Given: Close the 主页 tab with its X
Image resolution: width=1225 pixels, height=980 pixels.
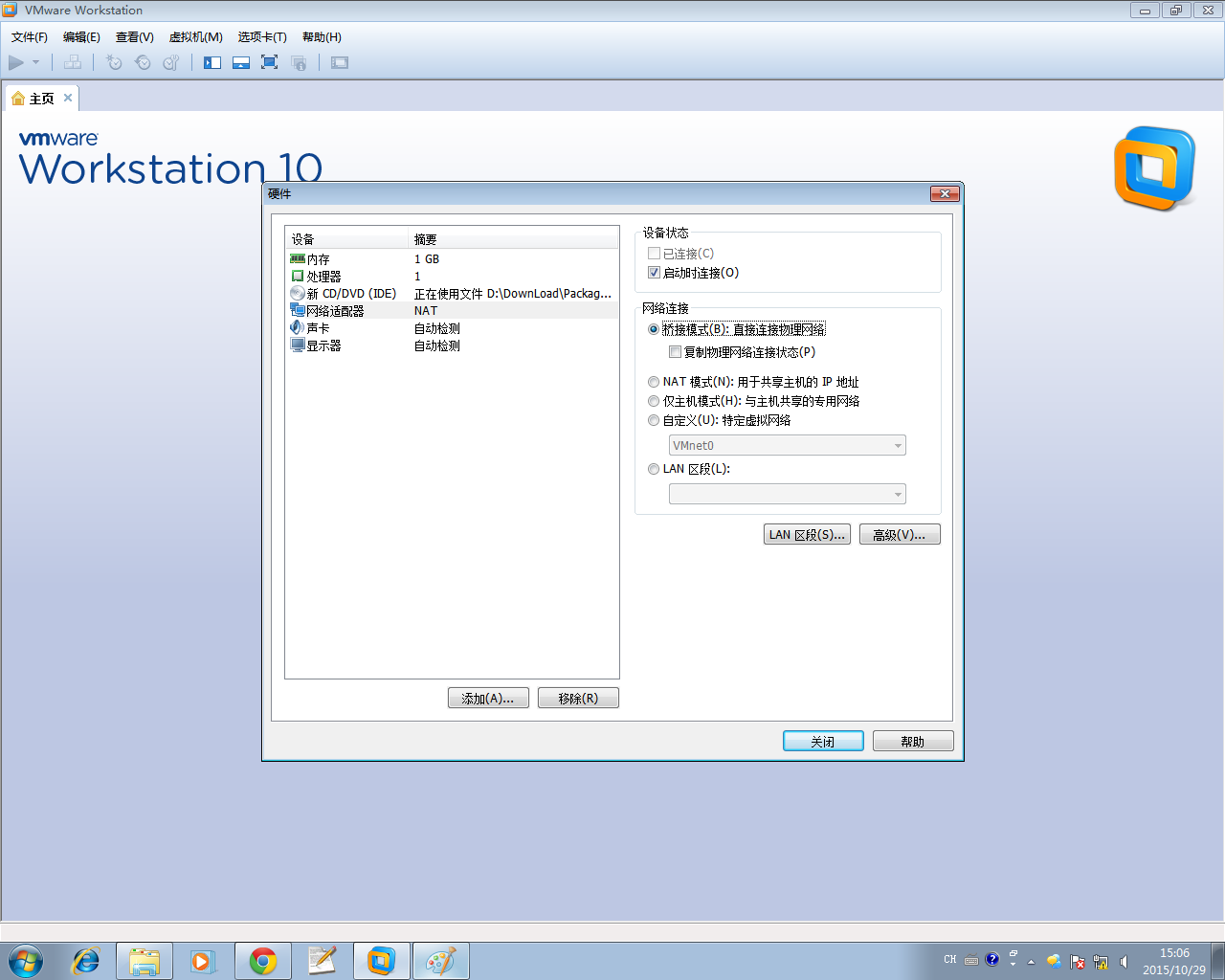Looking at the screenshot, I should point(68,98).
